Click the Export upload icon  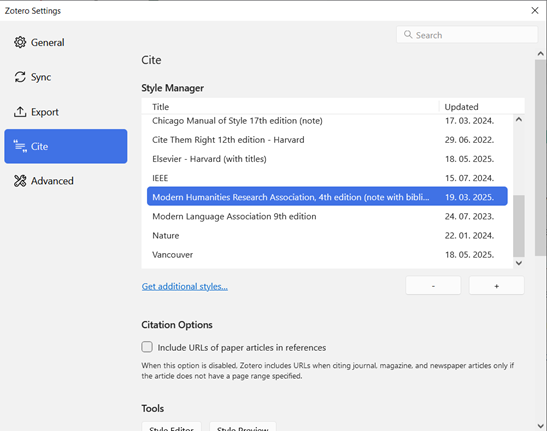[20, 112]
